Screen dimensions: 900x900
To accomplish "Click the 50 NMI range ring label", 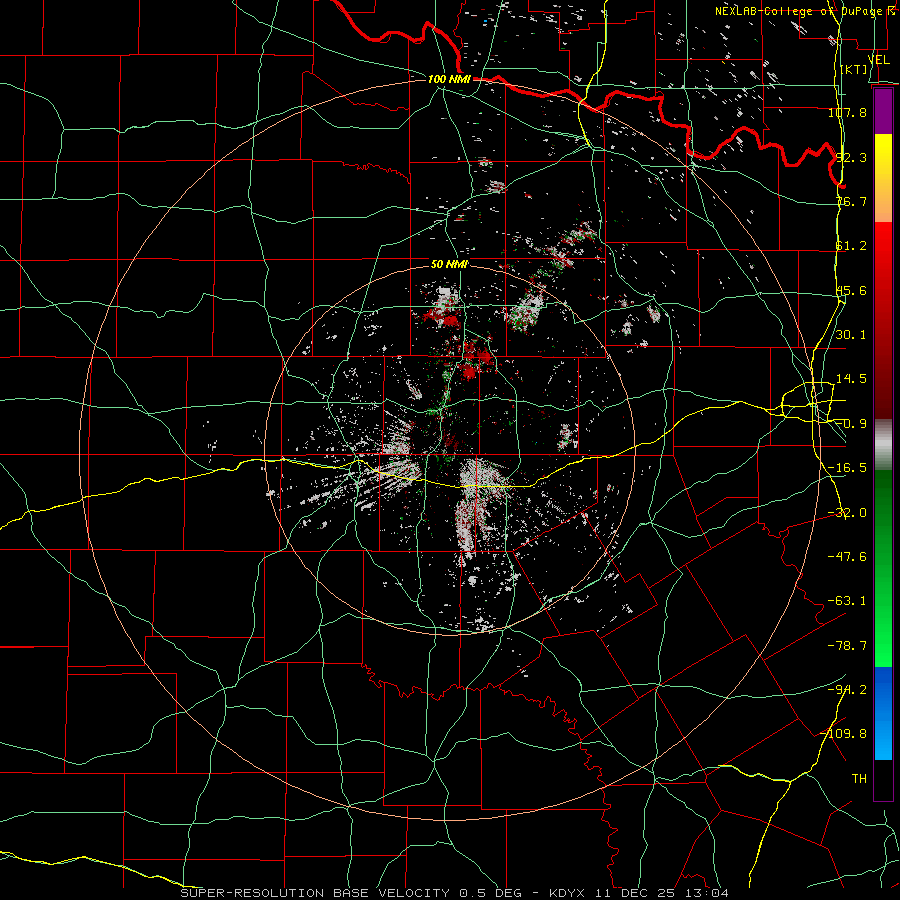I will pos(449,264).
